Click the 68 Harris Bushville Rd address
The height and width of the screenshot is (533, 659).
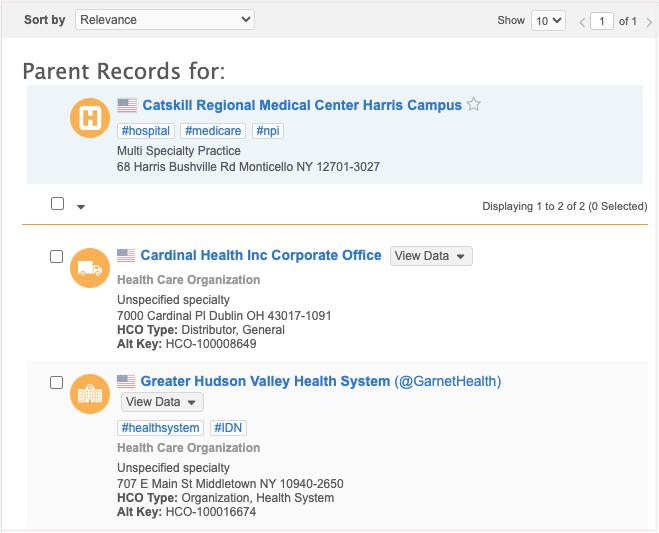[x=248, y=167]
